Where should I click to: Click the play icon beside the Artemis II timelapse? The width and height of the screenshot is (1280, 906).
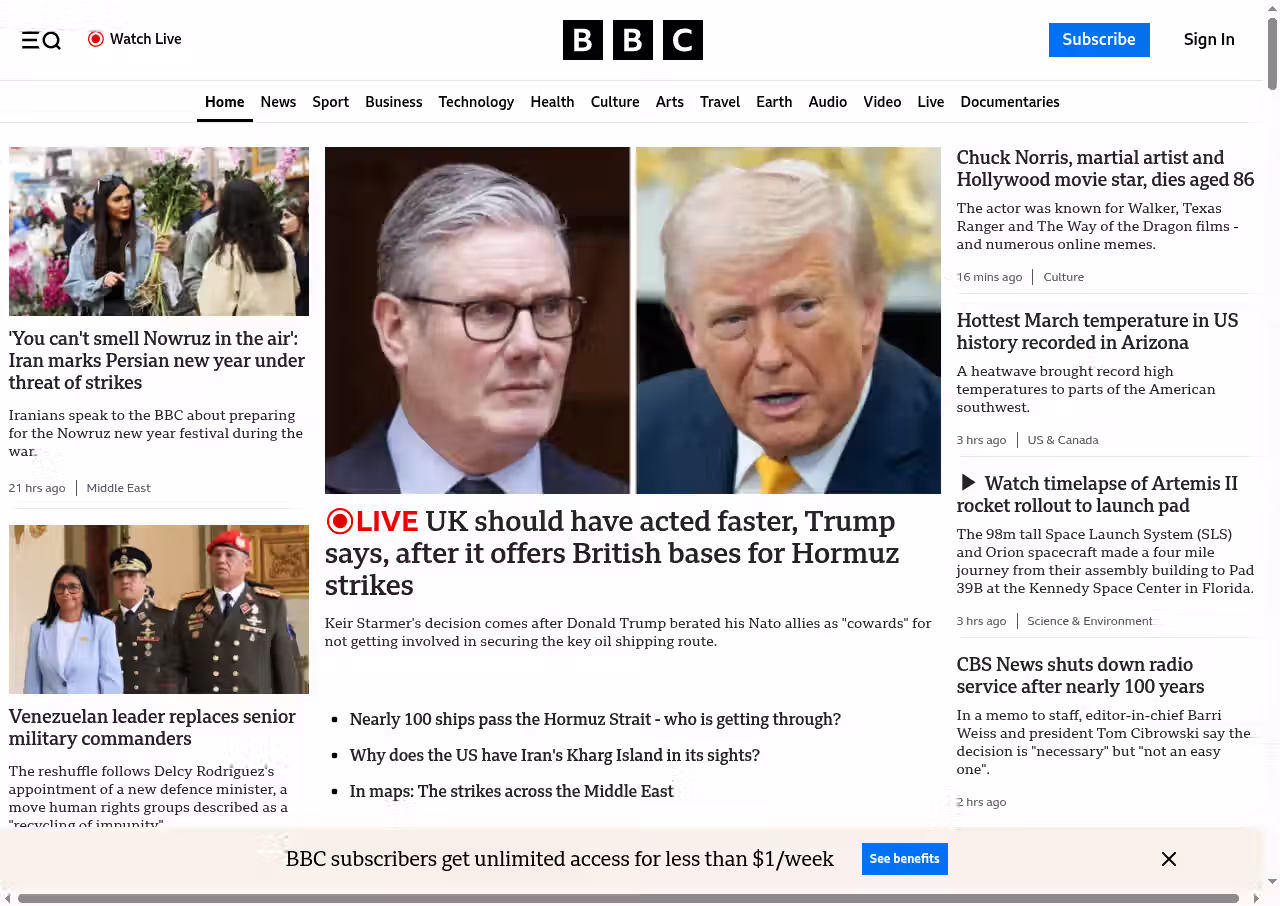click(968, 483)
